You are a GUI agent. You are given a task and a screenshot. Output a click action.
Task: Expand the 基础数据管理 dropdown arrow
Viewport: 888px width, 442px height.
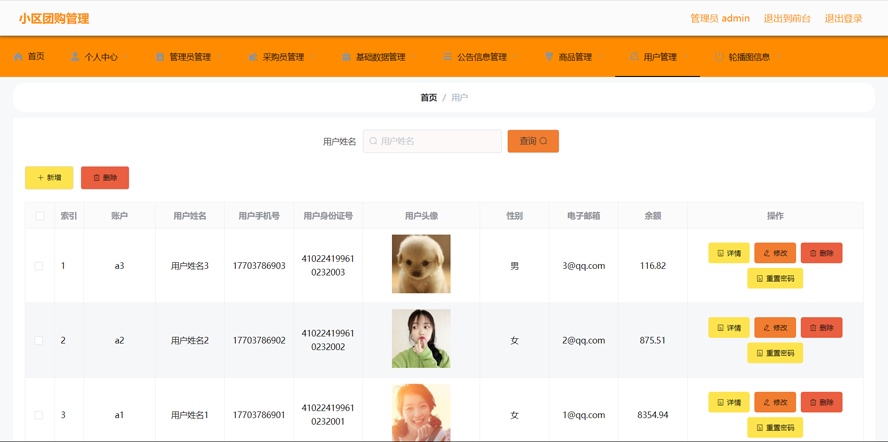coord(413,57)
